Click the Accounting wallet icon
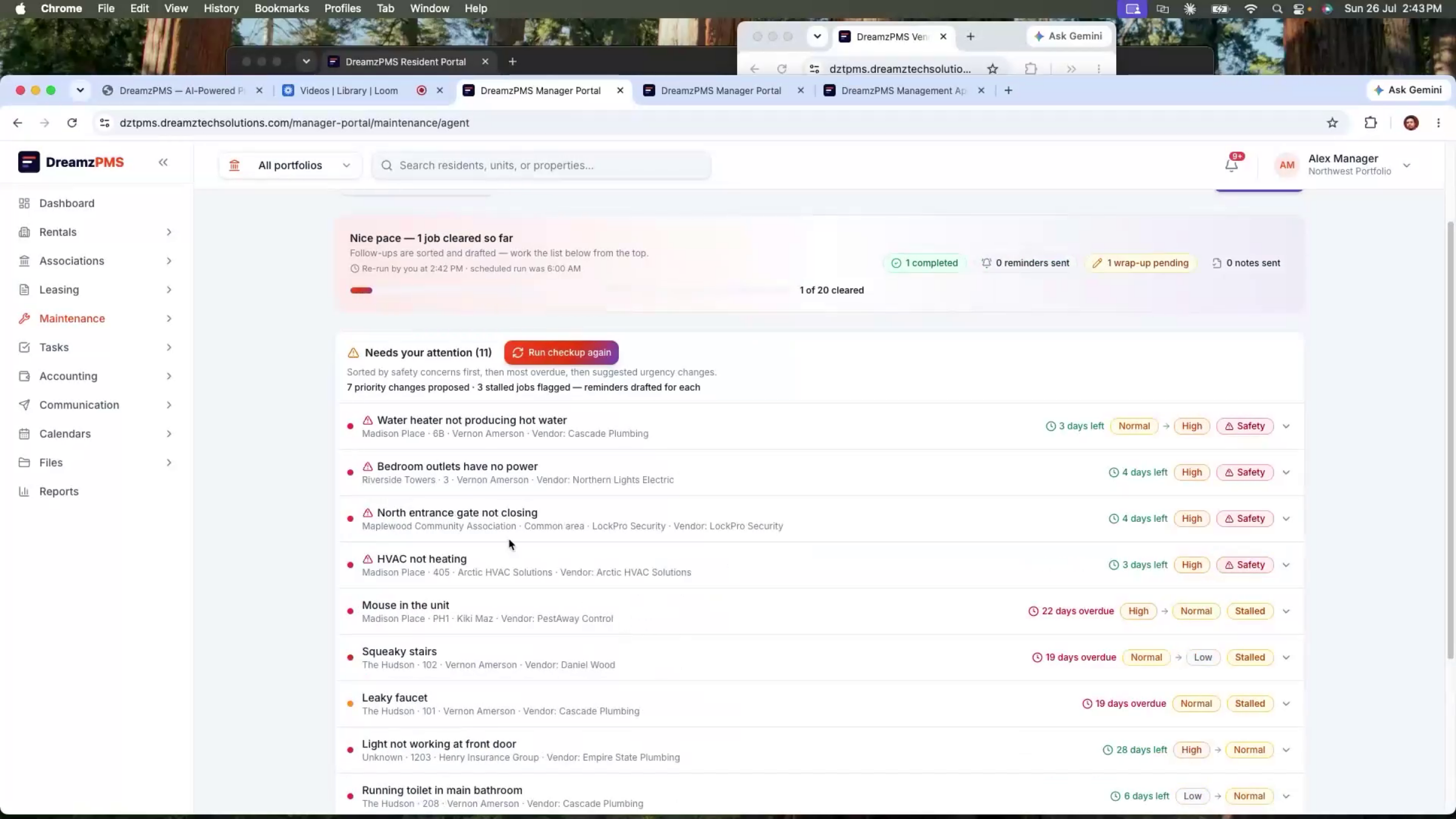1456x819 pixels. click(x=24, y=376)
